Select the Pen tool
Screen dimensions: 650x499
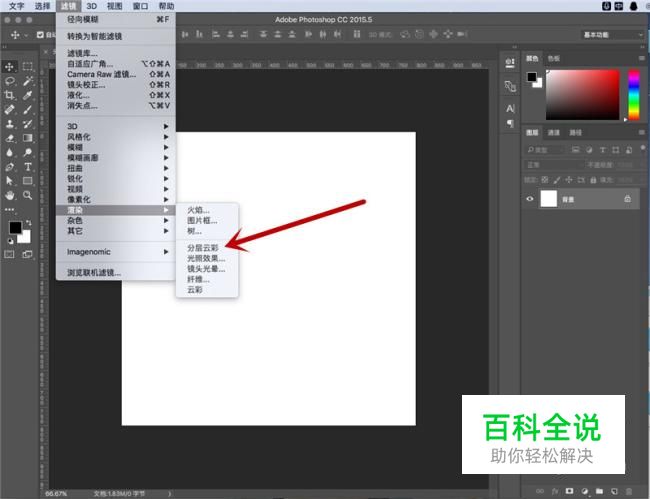[x=10, y=167]
